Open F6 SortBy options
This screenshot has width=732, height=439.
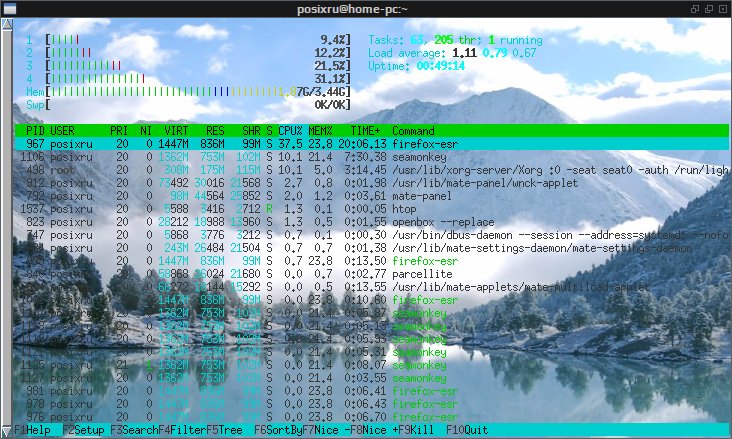tap(278, 430)
